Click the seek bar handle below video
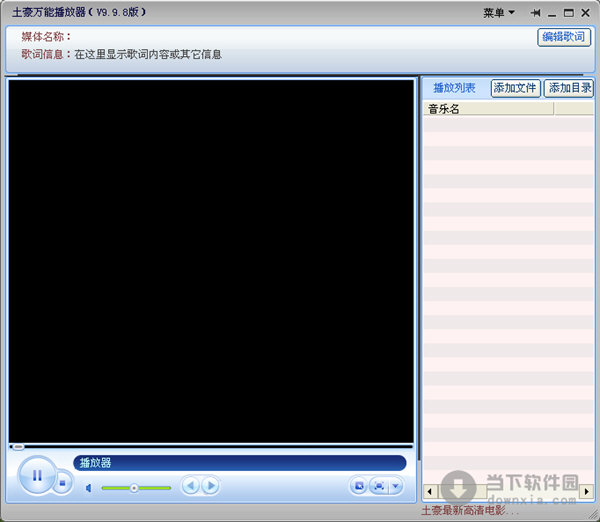The image size is (600, 522). pos(17,446)
